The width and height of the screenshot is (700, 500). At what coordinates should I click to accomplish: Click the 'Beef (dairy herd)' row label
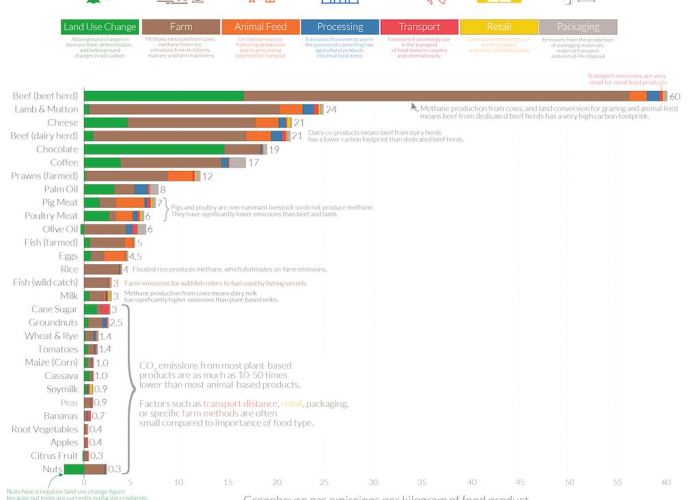click(44, 136)
